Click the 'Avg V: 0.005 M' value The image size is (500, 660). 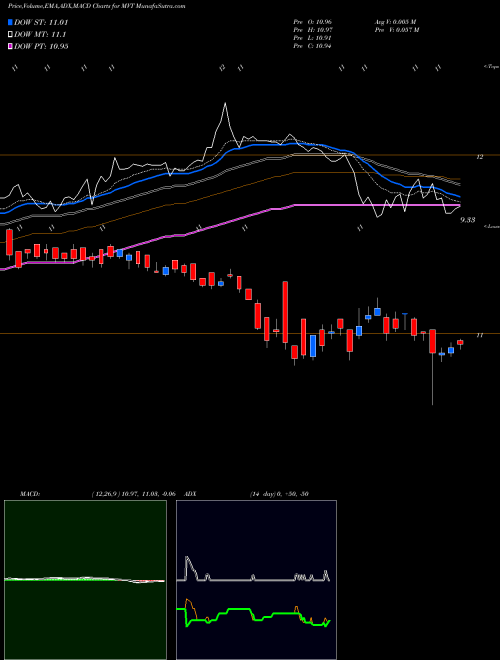click(x=395, y=21)
